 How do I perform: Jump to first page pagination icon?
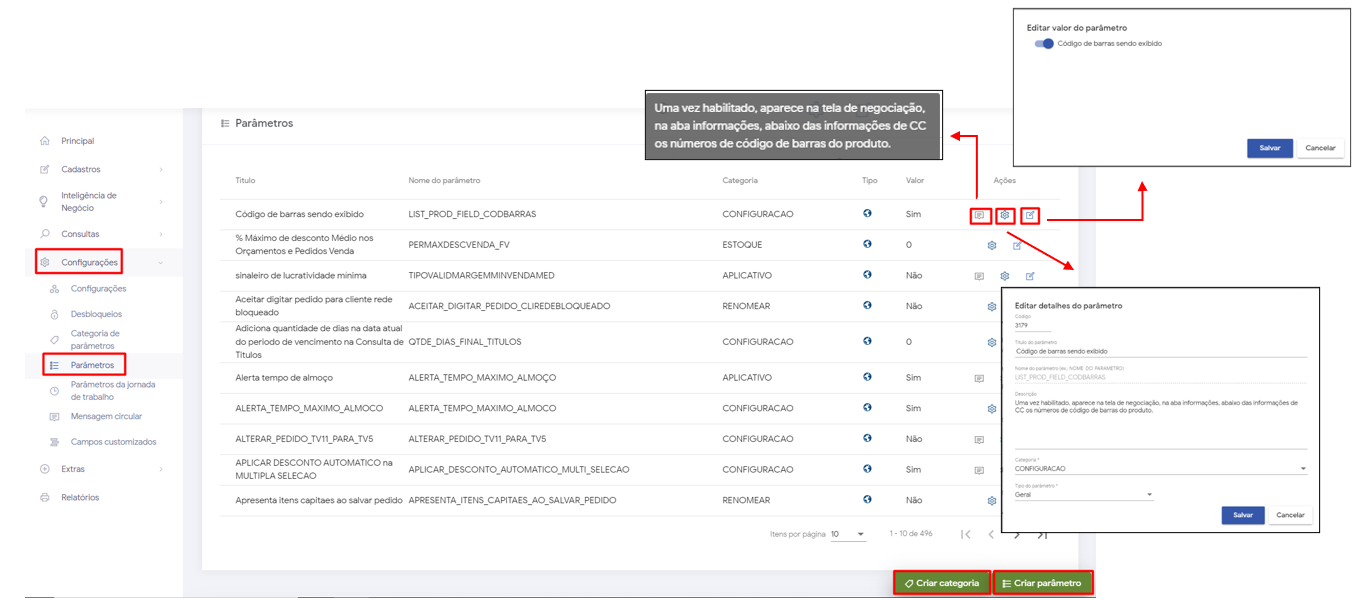pos(965,534)
